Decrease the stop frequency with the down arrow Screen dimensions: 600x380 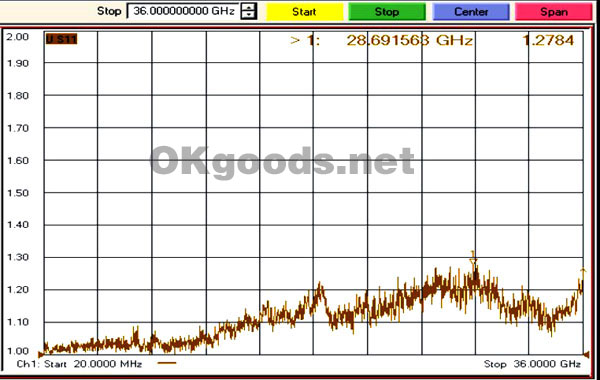point(249,15)
